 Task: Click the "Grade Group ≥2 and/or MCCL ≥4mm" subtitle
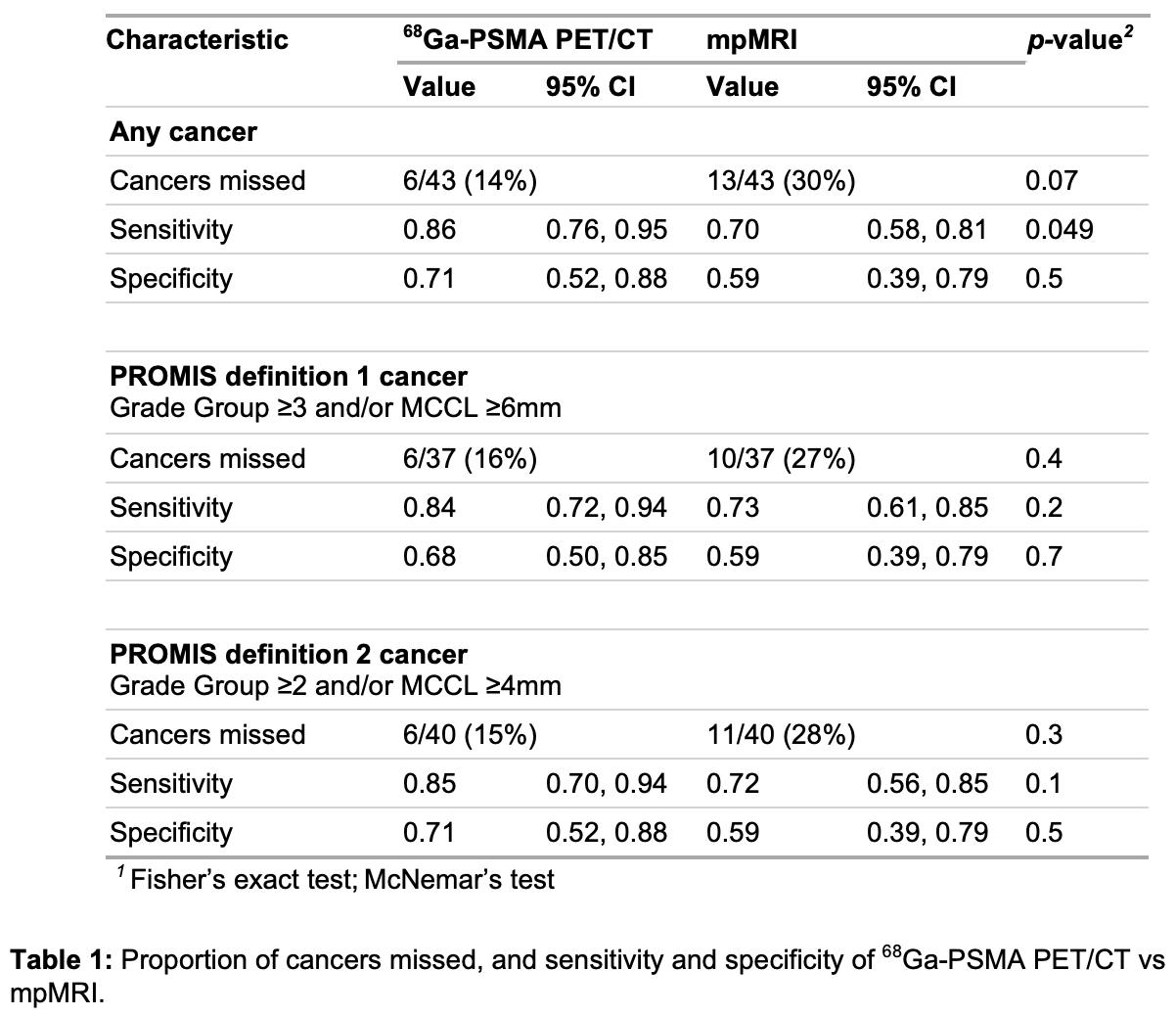(335, 685)
